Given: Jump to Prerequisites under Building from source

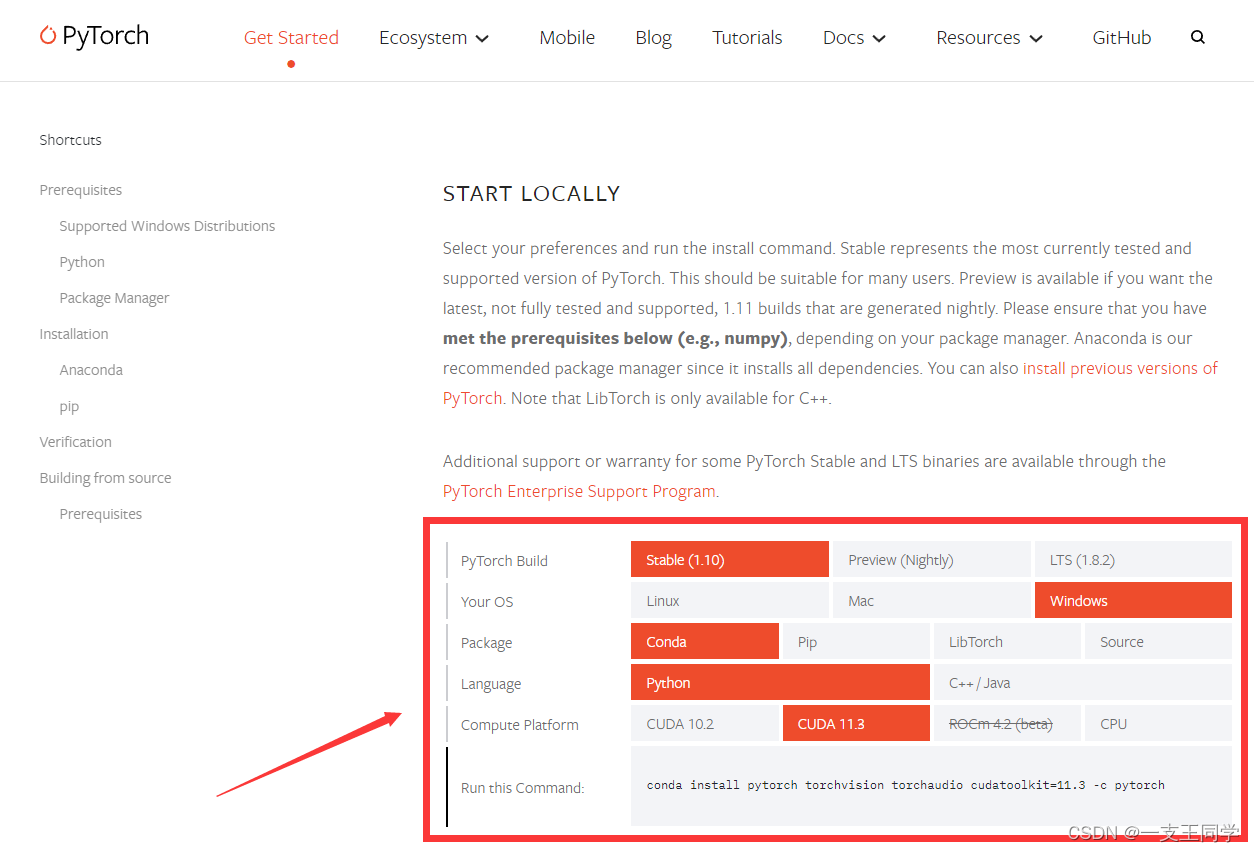Looking at the screenshot, I should (x=101, y=514).
